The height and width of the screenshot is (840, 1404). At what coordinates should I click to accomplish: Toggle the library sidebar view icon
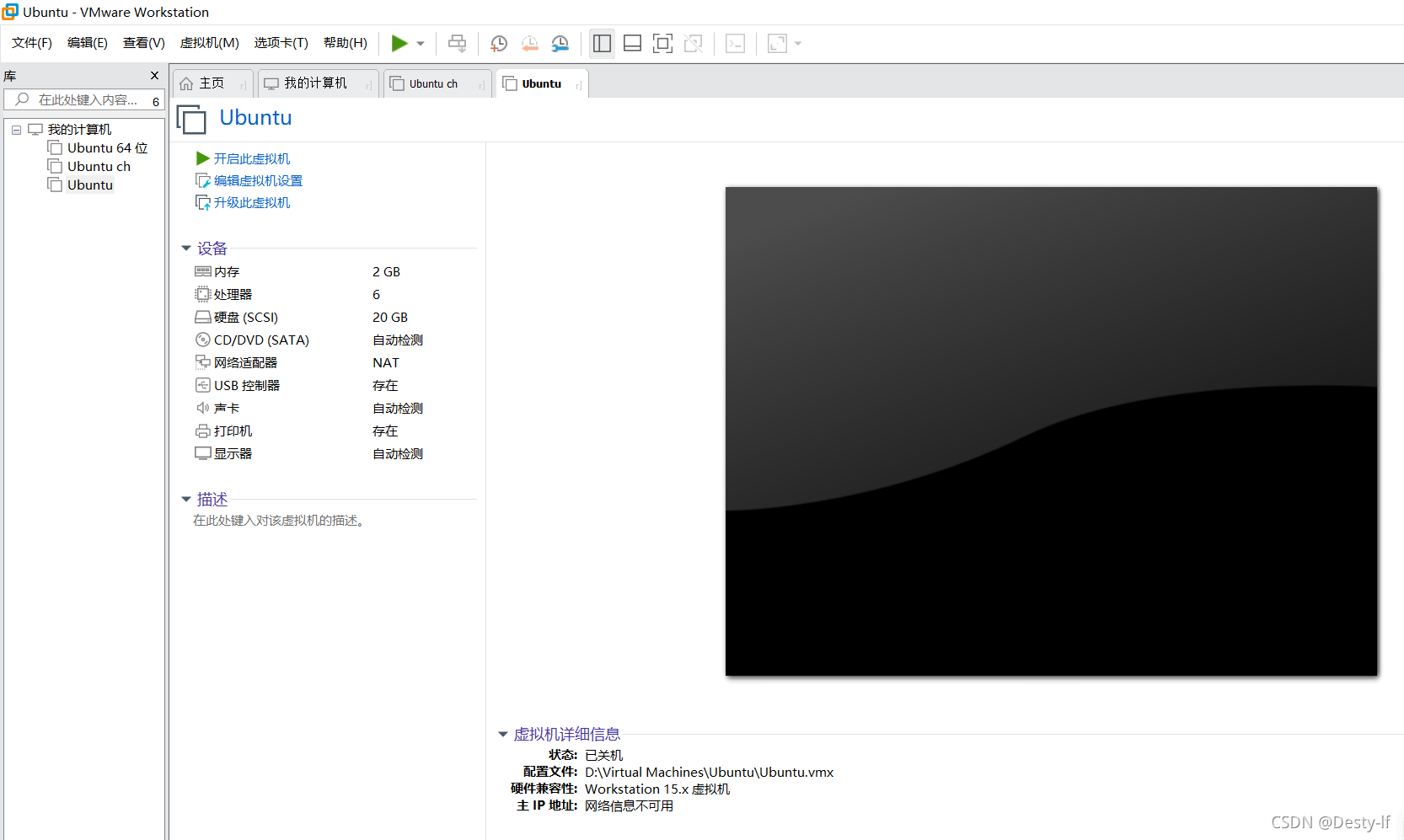(x=602, y=43)
